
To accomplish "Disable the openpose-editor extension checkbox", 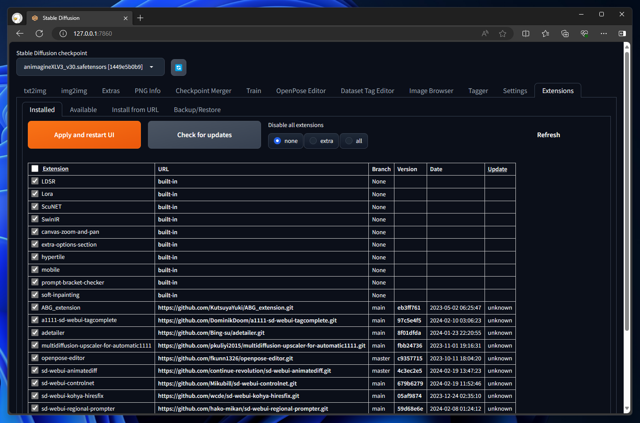I will pos(35,358).
